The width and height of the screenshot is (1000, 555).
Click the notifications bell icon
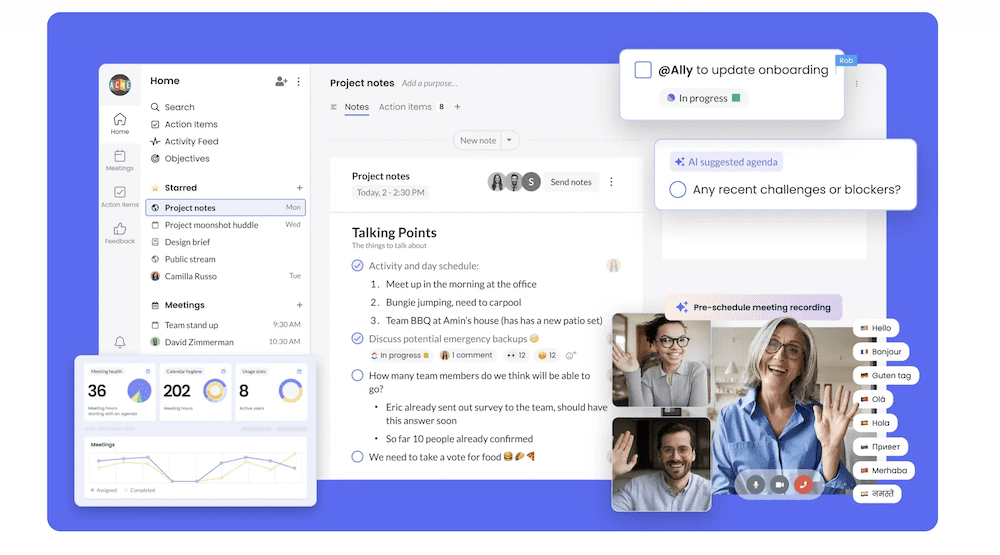[120, 342]
